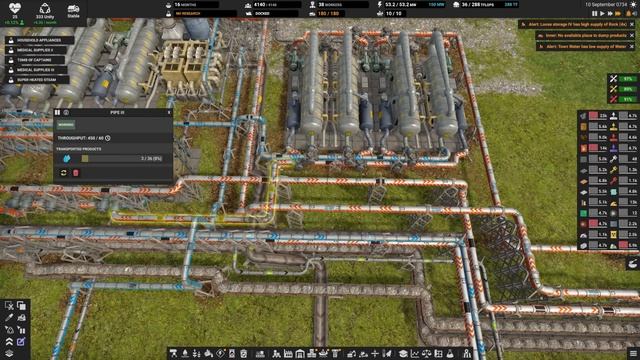Toggle planning mode pencil icon
This screenshot has height=360, width=640.
click(x=22, y=342)
